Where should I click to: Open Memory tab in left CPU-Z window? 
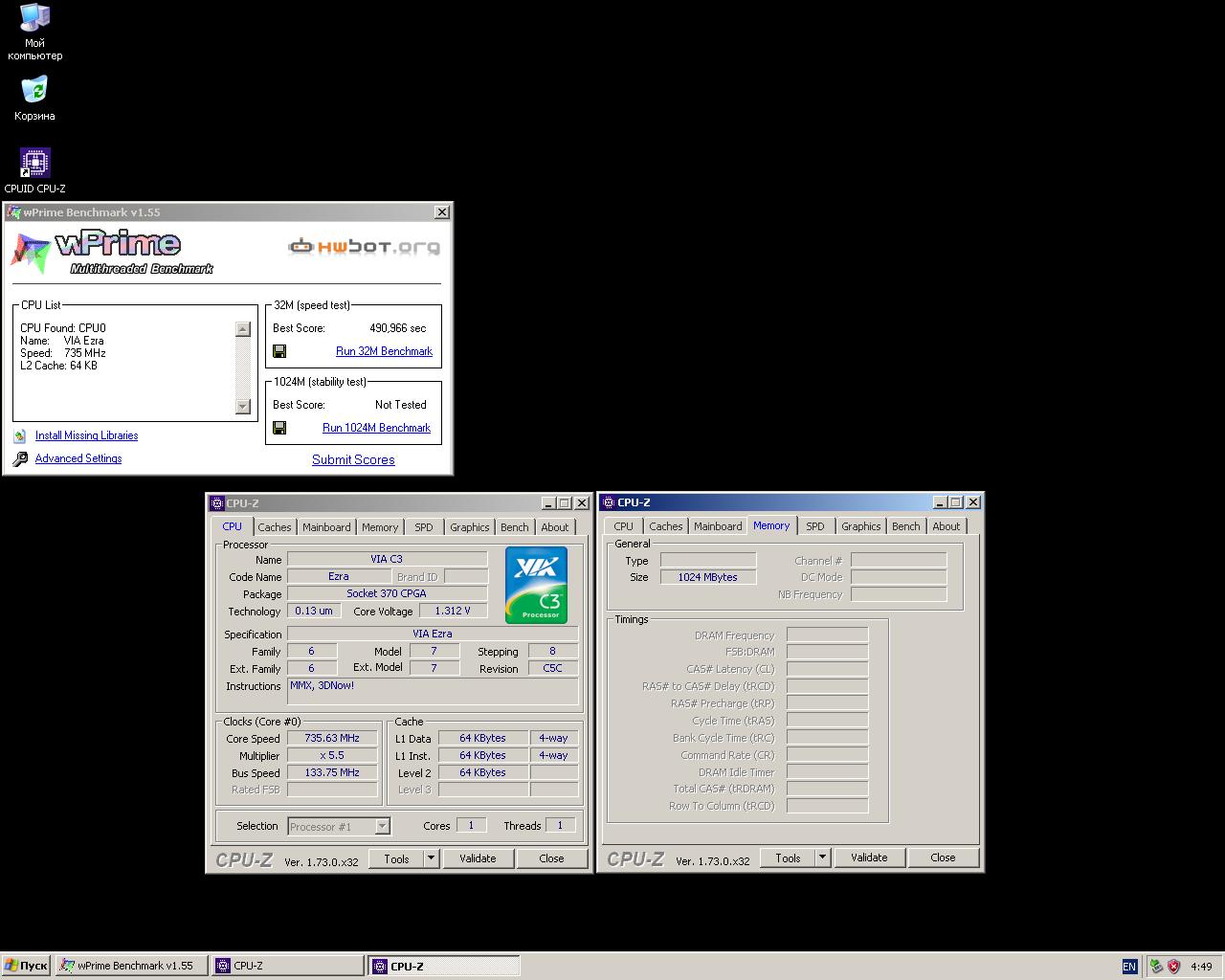pyautogui.click(x=380, y=527)
